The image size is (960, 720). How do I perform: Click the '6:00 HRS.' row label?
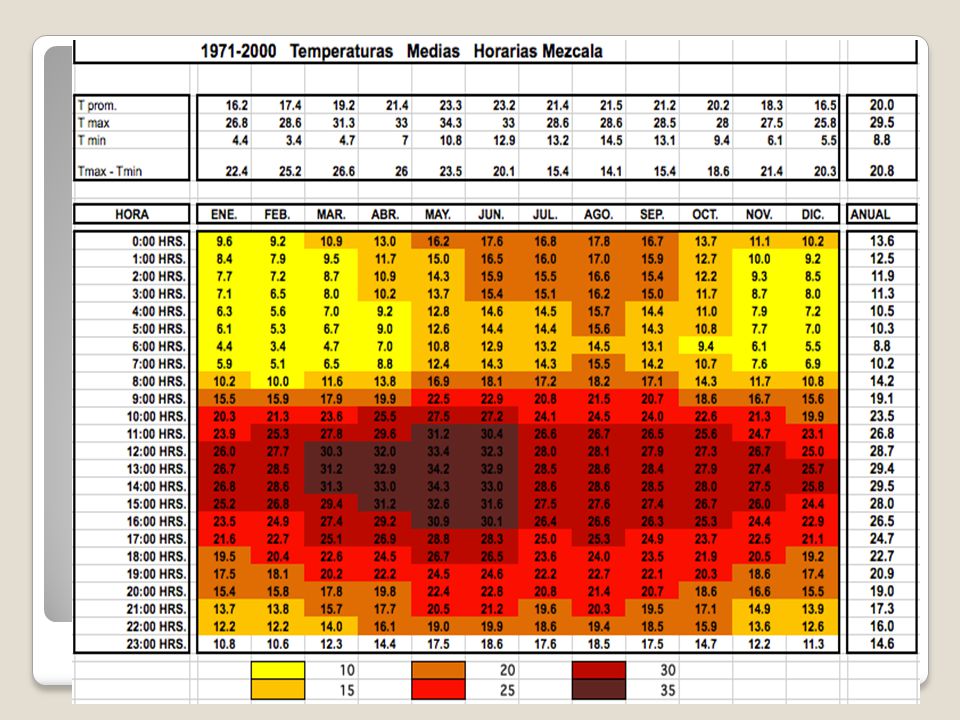[158, 346]
